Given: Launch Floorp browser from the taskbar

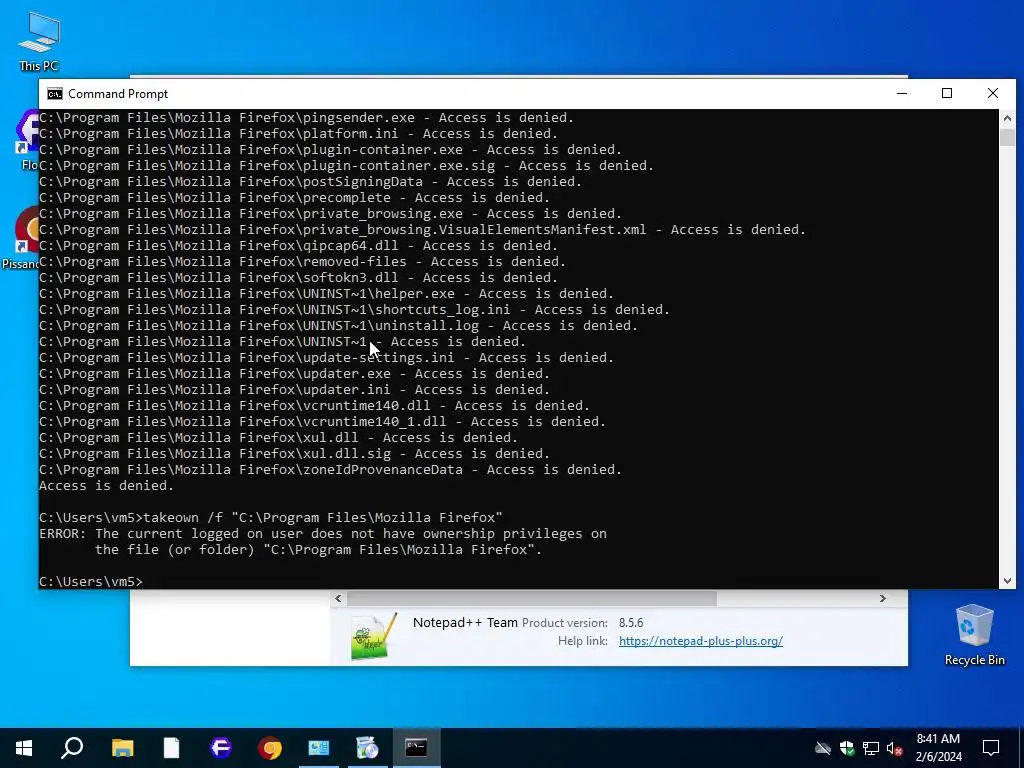Looking at the screenshot, I should 221,748.
